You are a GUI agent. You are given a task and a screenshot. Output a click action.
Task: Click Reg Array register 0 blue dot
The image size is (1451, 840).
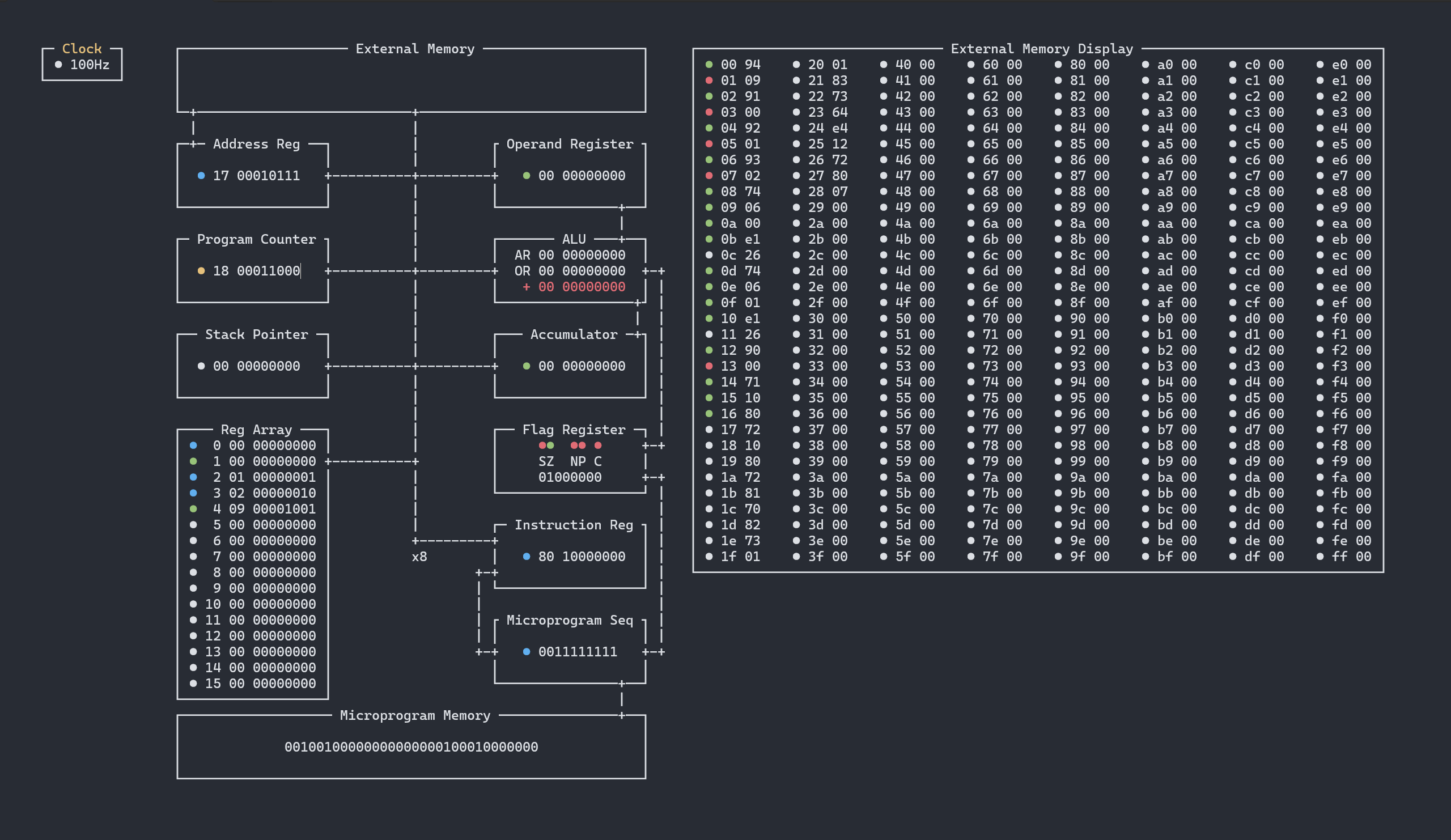(x=193, y=446)
